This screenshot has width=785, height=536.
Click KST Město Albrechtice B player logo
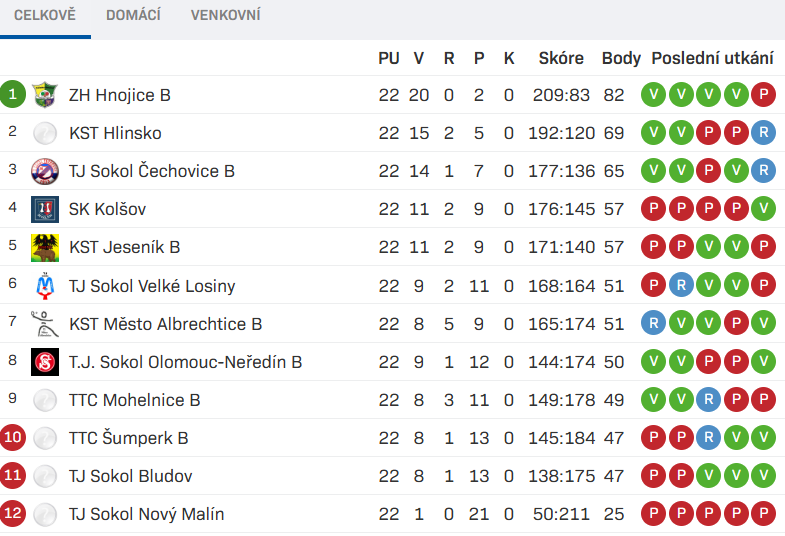(x=45, y=324)
